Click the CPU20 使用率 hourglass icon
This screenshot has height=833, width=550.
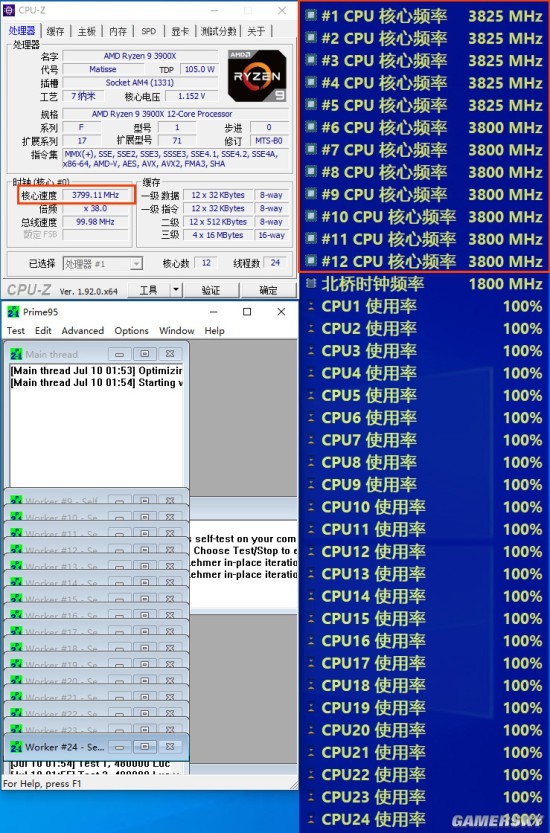coord(311,730)
